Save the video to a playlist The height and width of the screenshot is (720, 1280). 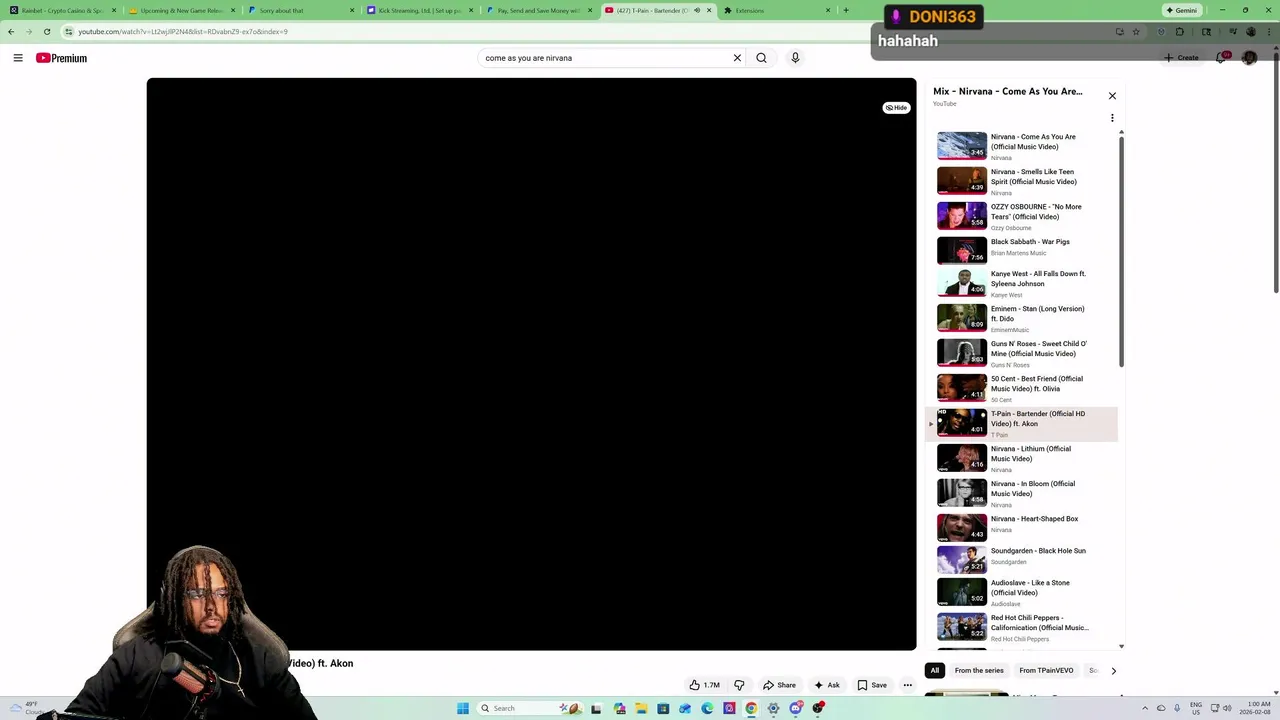(x=872, y=685)
